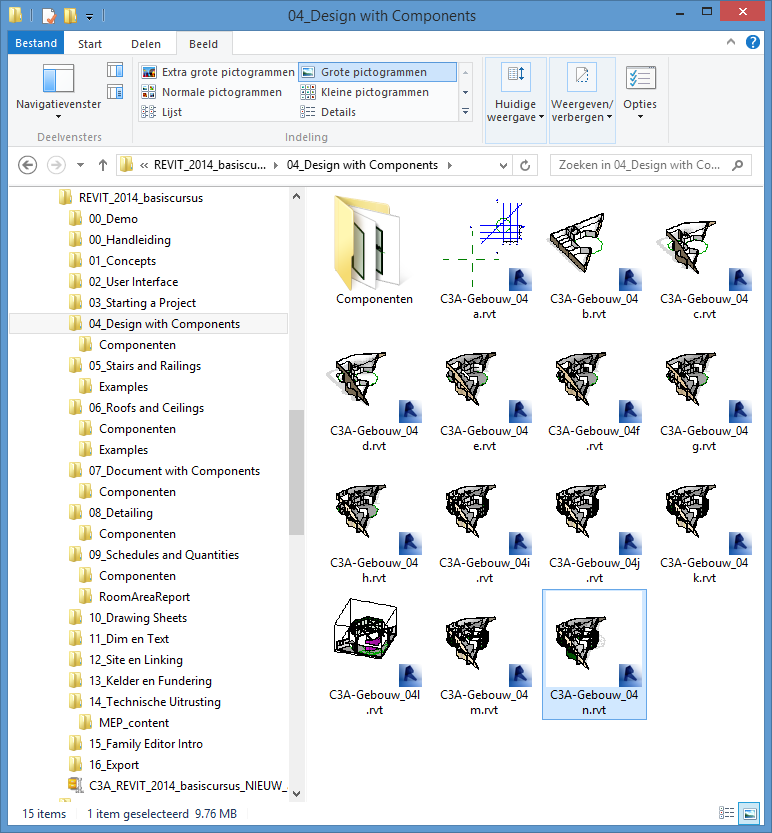Click the selected file C3A-Gebouw_04n.rvt

(x=594, y=654)
